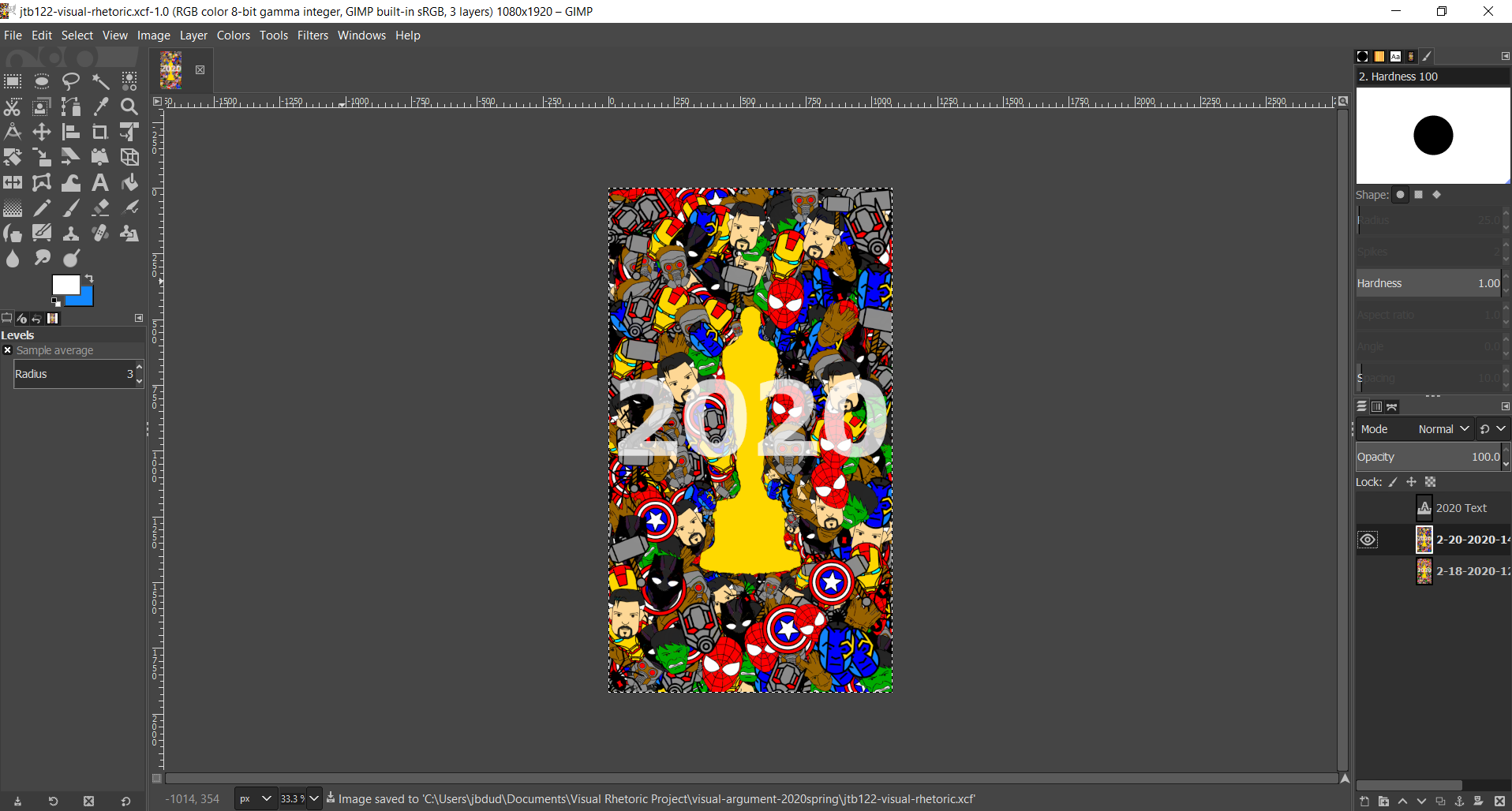Viewport: 1512px width, 811px height.
Task: Toggle lock pixels brush icon
Action: 1393,482
